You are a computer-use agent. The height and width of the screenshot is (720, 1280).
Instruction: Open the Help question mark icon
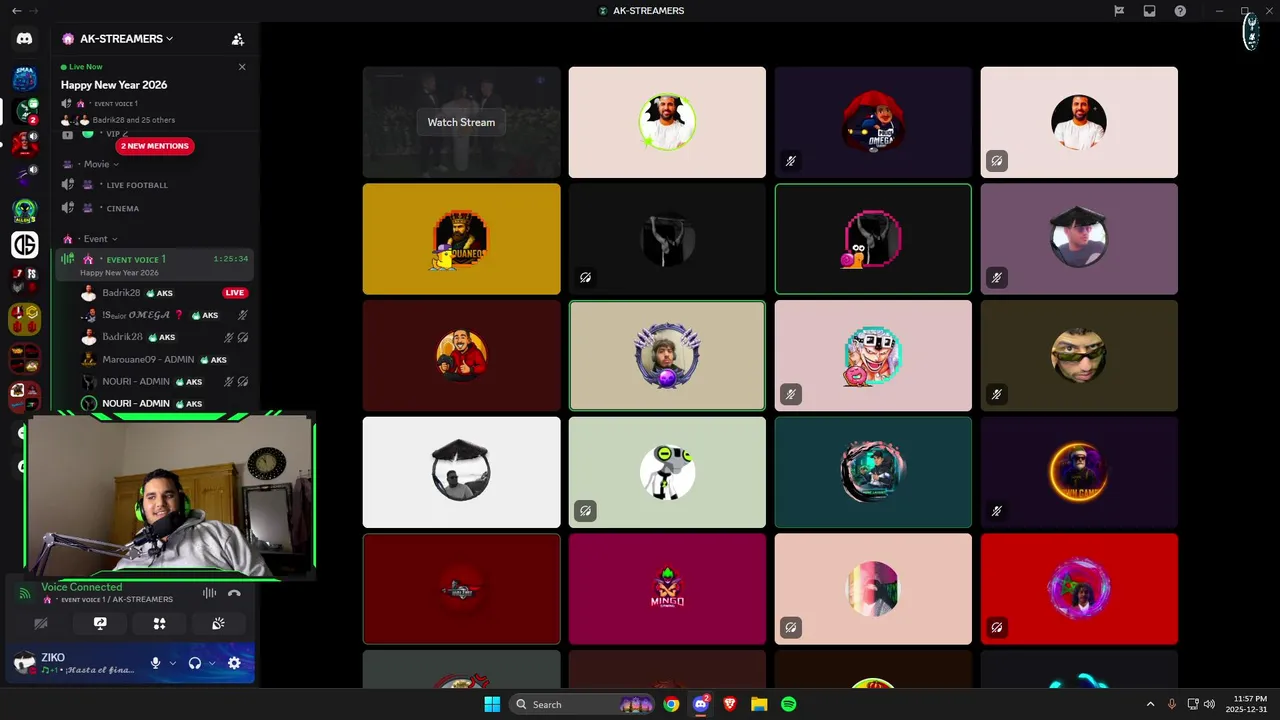(x=1180, y=11)
